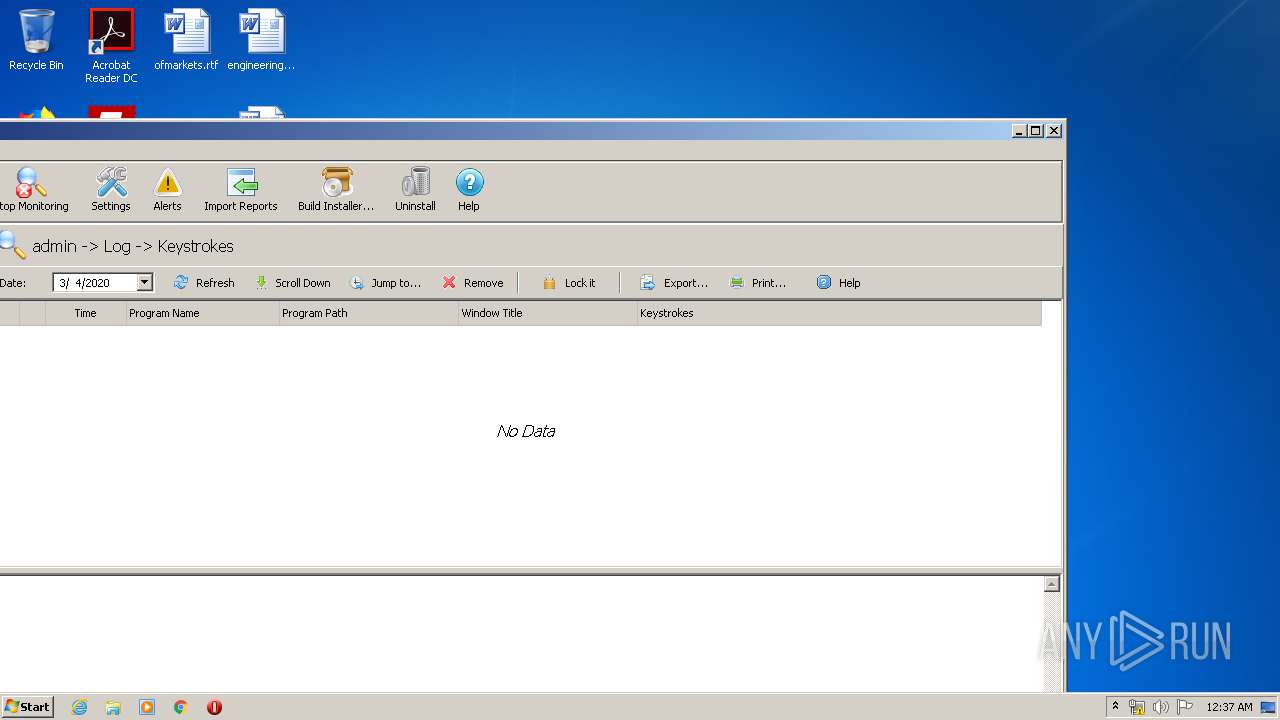The height and width of the screenshot is (720, 1280).
Task: Expand the date dropdown arrow
Action: (x=144, y=283)
